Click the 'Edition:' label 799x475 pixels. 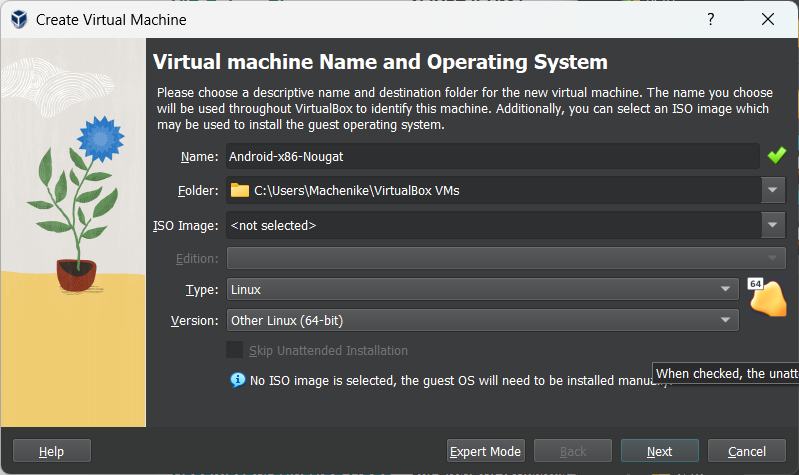(197, 258)
